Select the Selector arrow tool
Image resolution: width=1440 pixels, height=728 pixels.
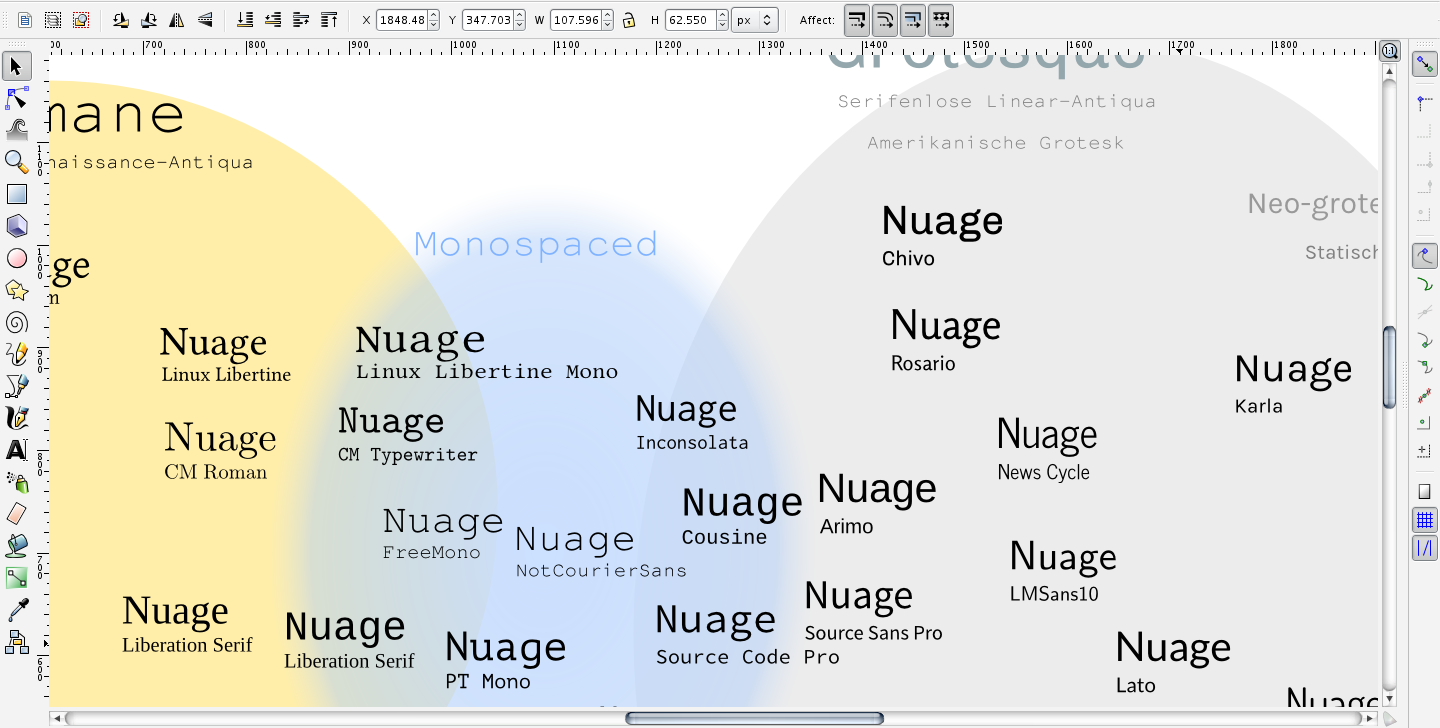click(16, 66)
